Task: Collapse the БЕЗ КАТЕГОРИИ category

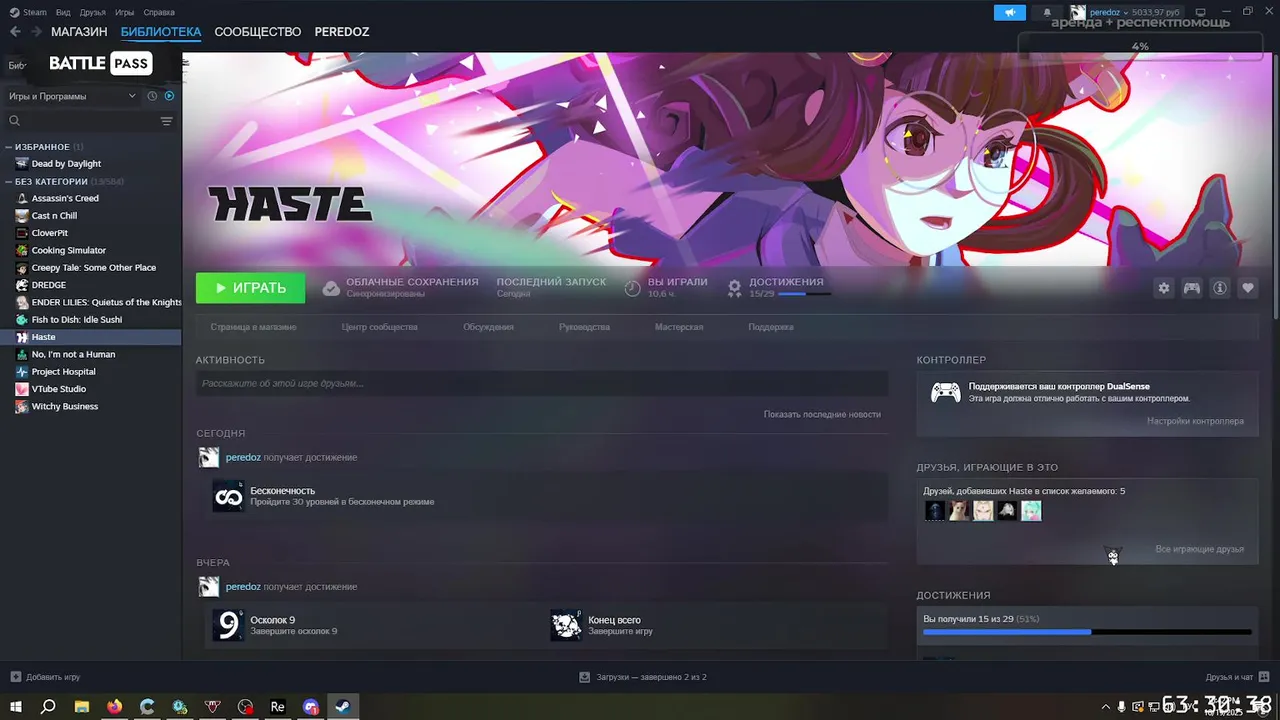Action: [x=9, y=182]
